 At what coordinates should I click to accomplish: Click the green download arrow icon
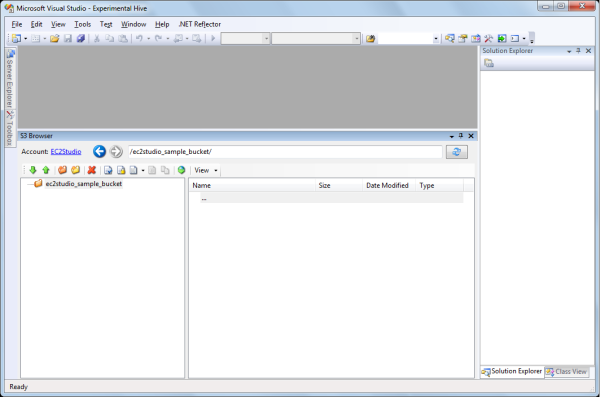33,170
